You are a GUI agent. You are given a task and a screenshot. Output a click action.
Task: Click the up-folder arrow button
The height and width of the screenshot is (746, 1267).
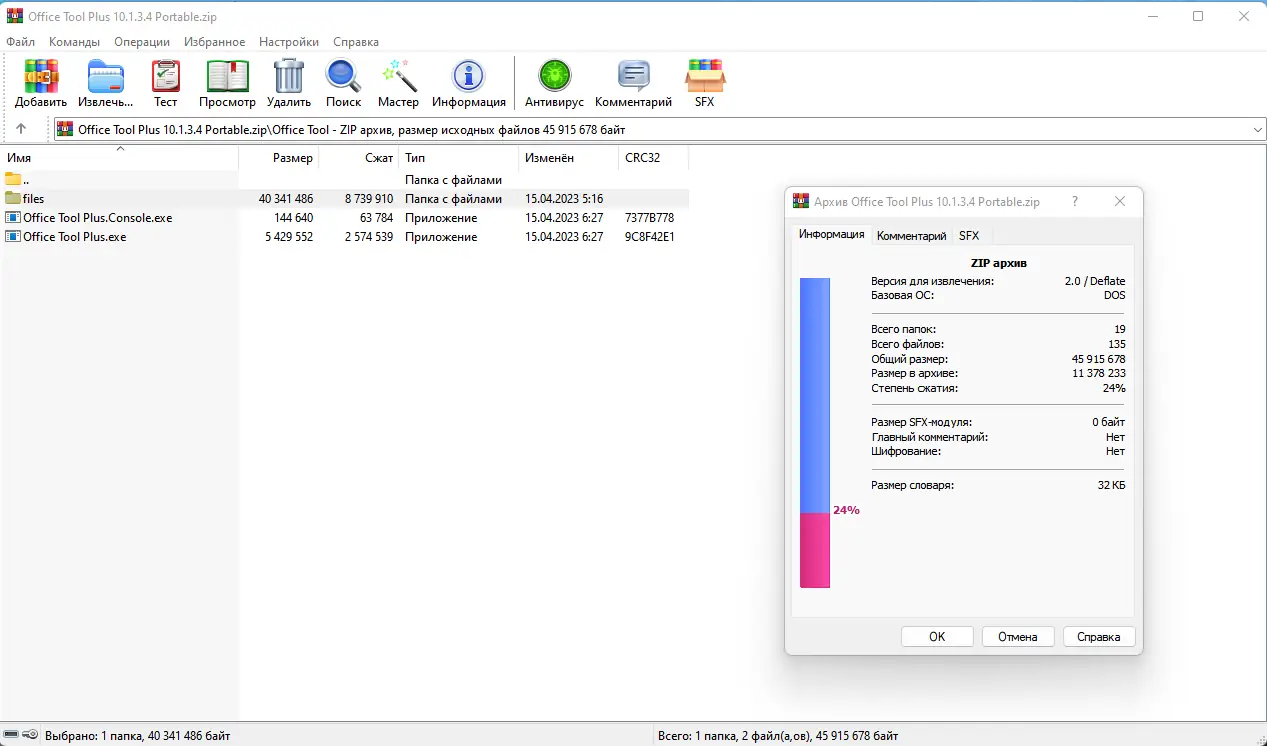(x=21, y=128)
